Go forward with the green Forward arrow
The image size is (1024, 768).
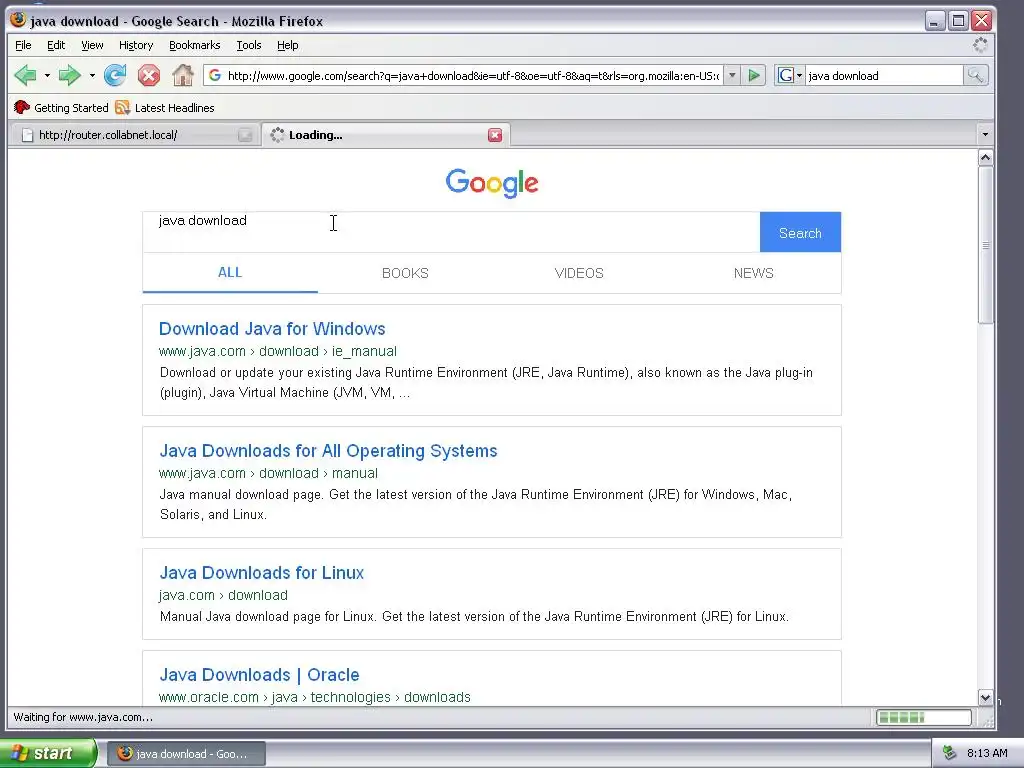click(69, 76)
